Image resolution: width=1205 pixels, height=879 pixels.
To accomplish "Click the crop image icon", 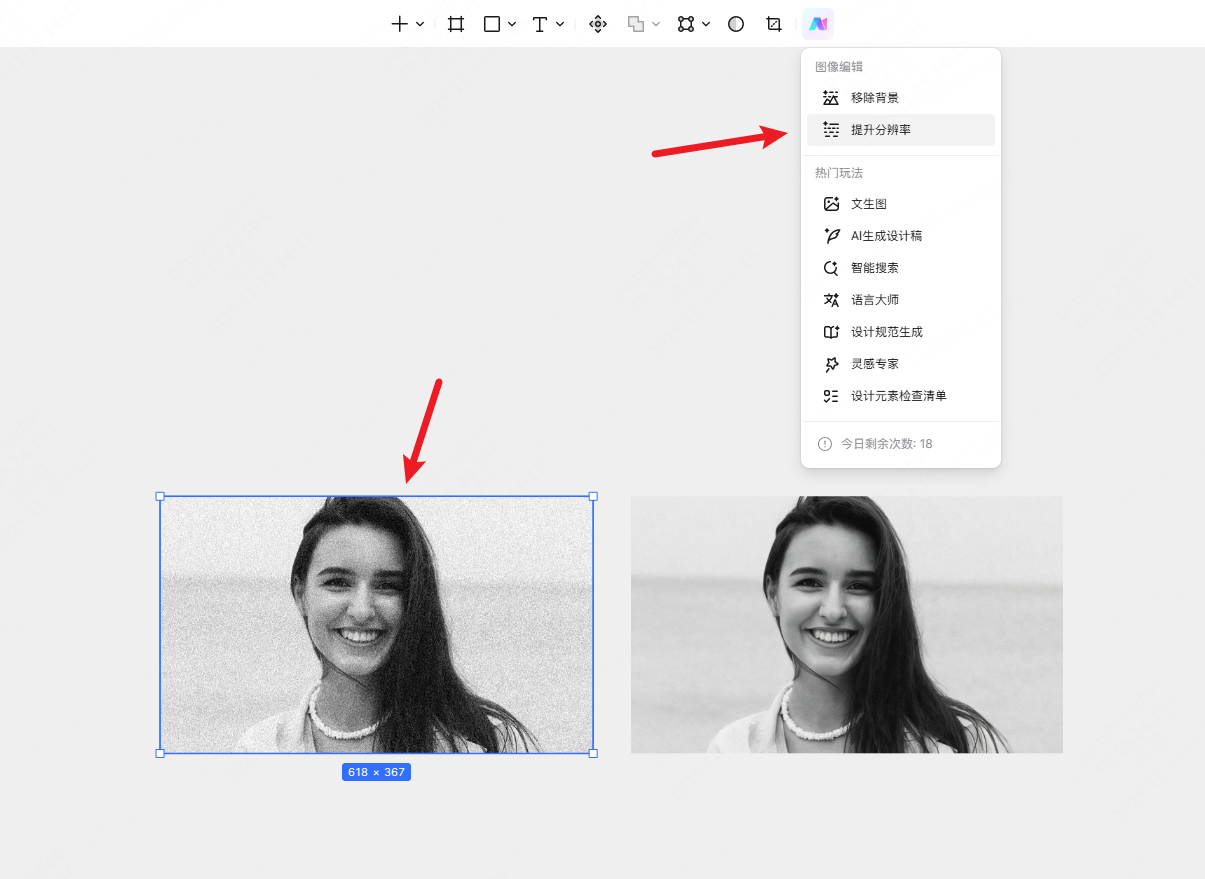I will 773,24.
